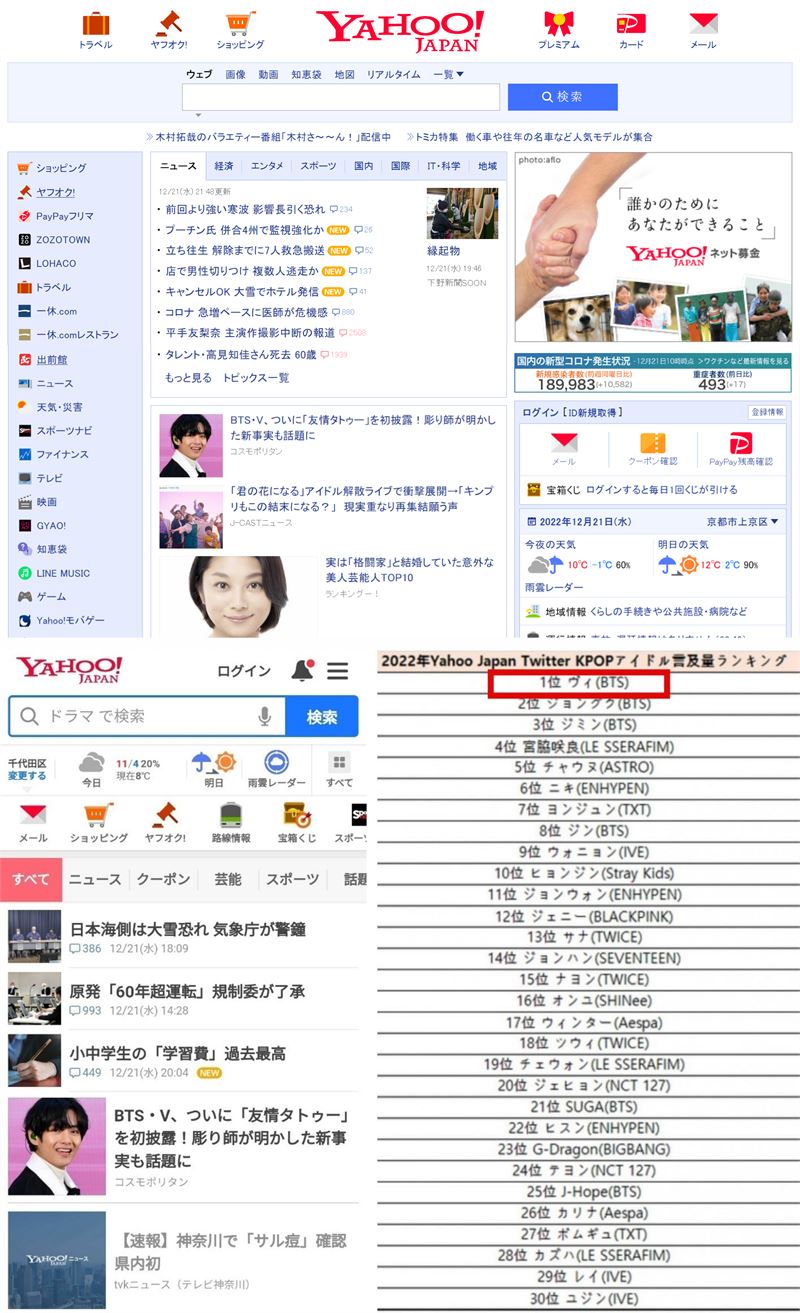
Task: Open headline プーチン氏 併合4州で監視強化か
Action: tap(243, 229)
